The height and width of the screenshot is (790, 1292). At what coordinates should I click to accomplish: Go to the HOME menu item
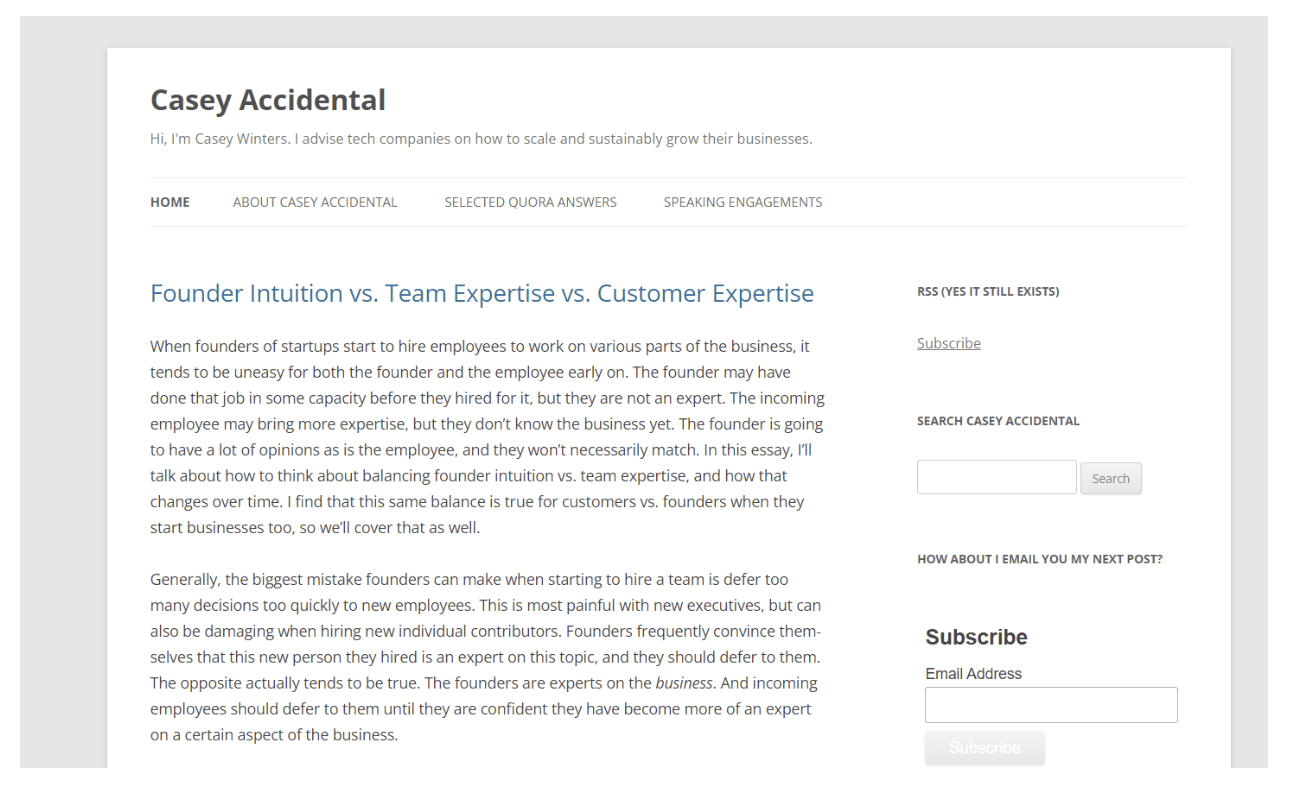point(170,202)
